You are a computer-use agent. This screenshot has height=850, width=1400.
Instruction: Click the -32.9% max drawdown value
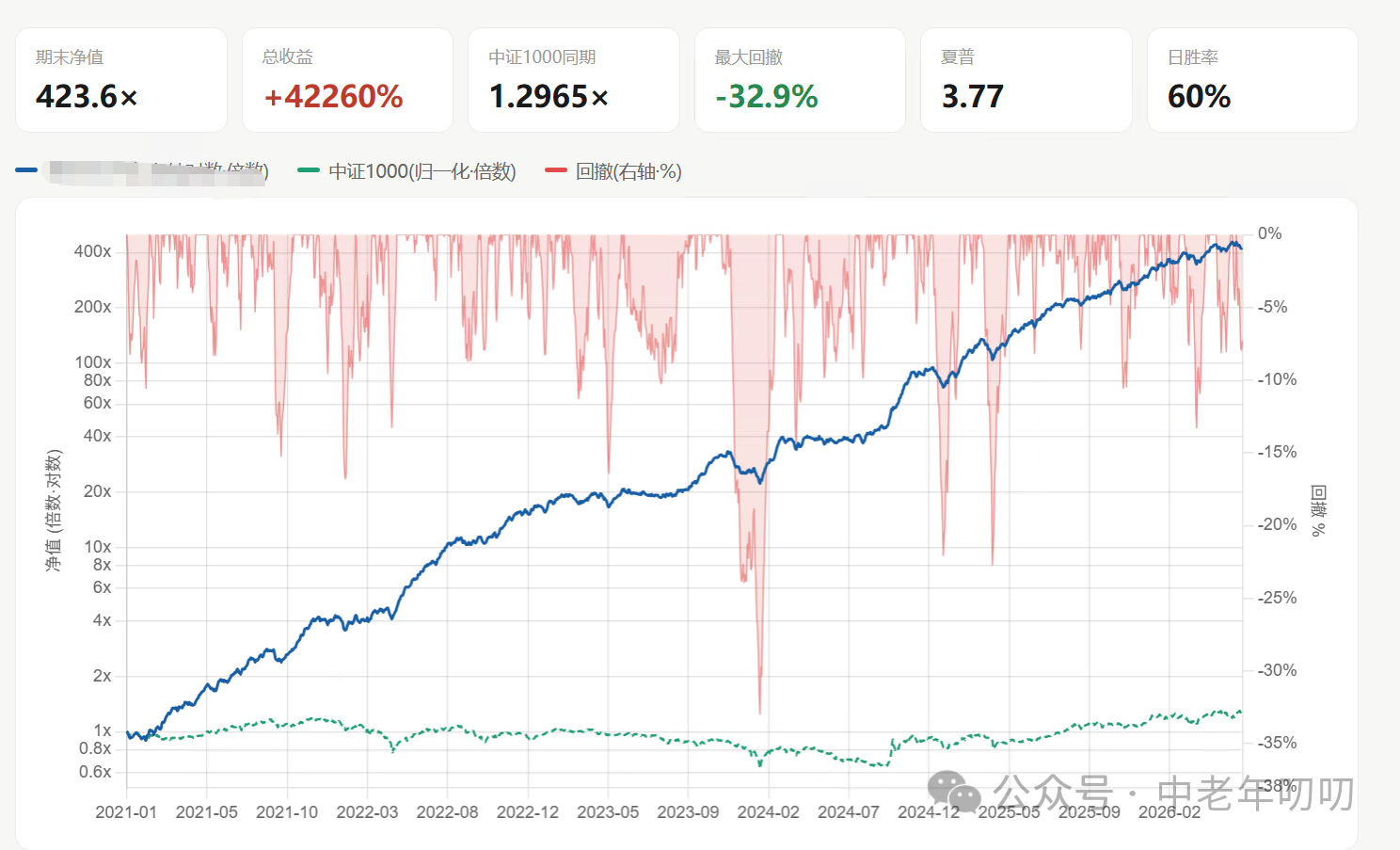point(767,96)
